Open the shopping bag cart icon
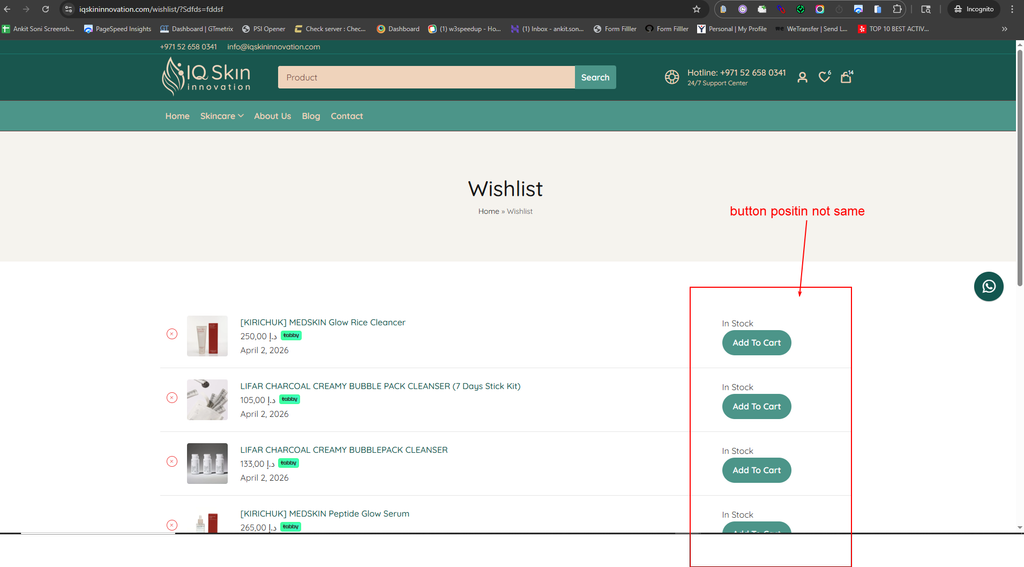This screenshot has height=567, width=1024. [846, 77]
